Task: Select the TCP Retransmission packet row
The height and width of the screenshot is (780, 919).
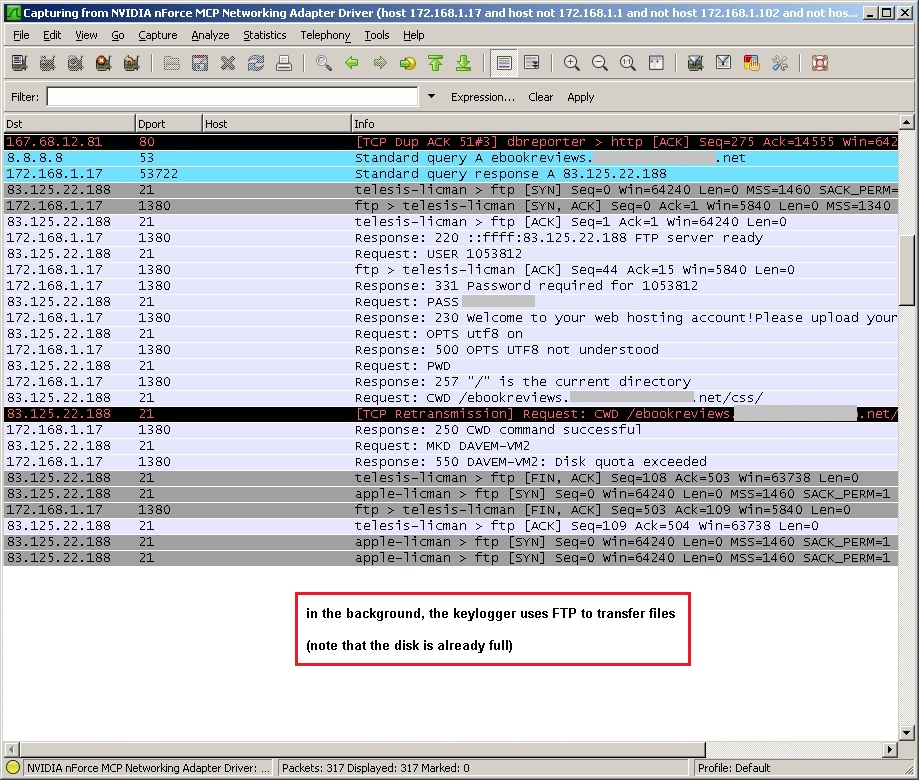Action: pos(450,414)
